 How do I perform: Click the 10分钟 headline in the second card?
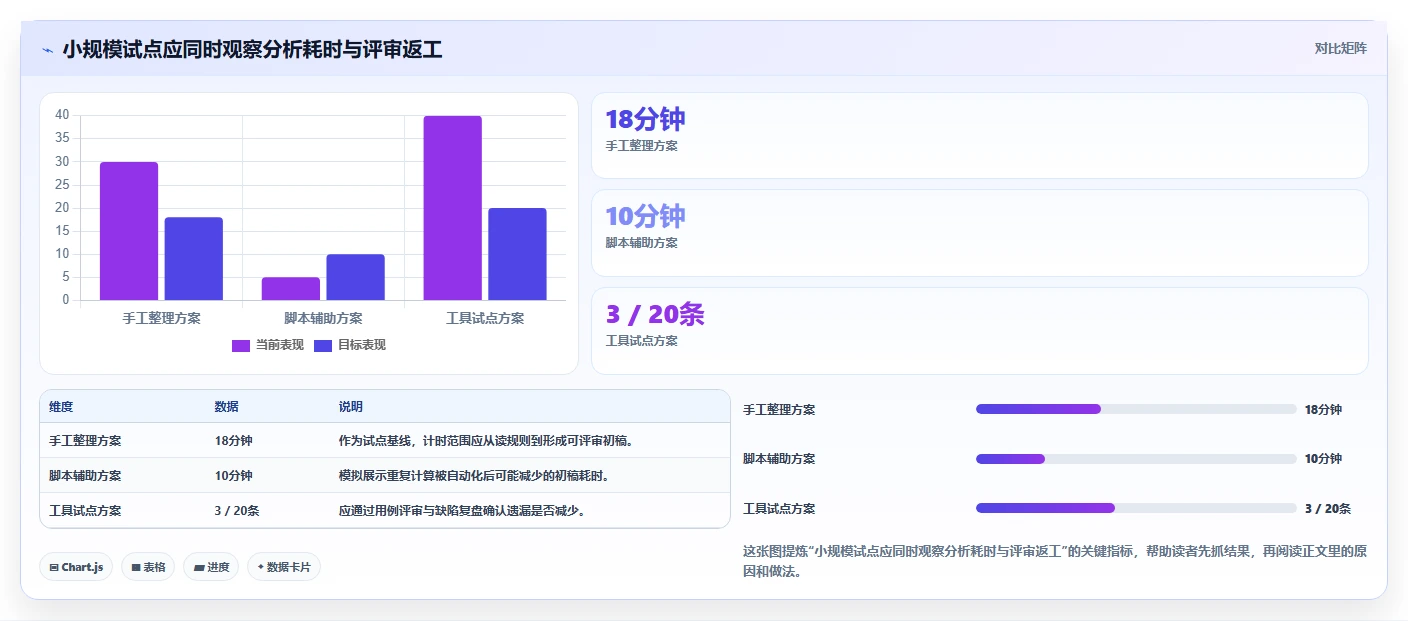coord(645,217)
